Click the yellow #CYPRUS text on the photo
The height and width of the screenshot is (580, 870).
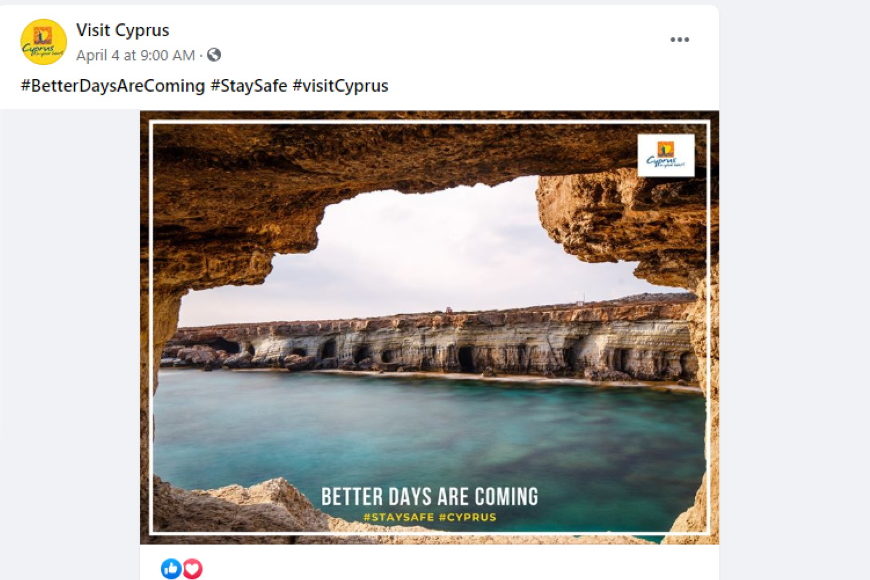(x=467, y=517)
